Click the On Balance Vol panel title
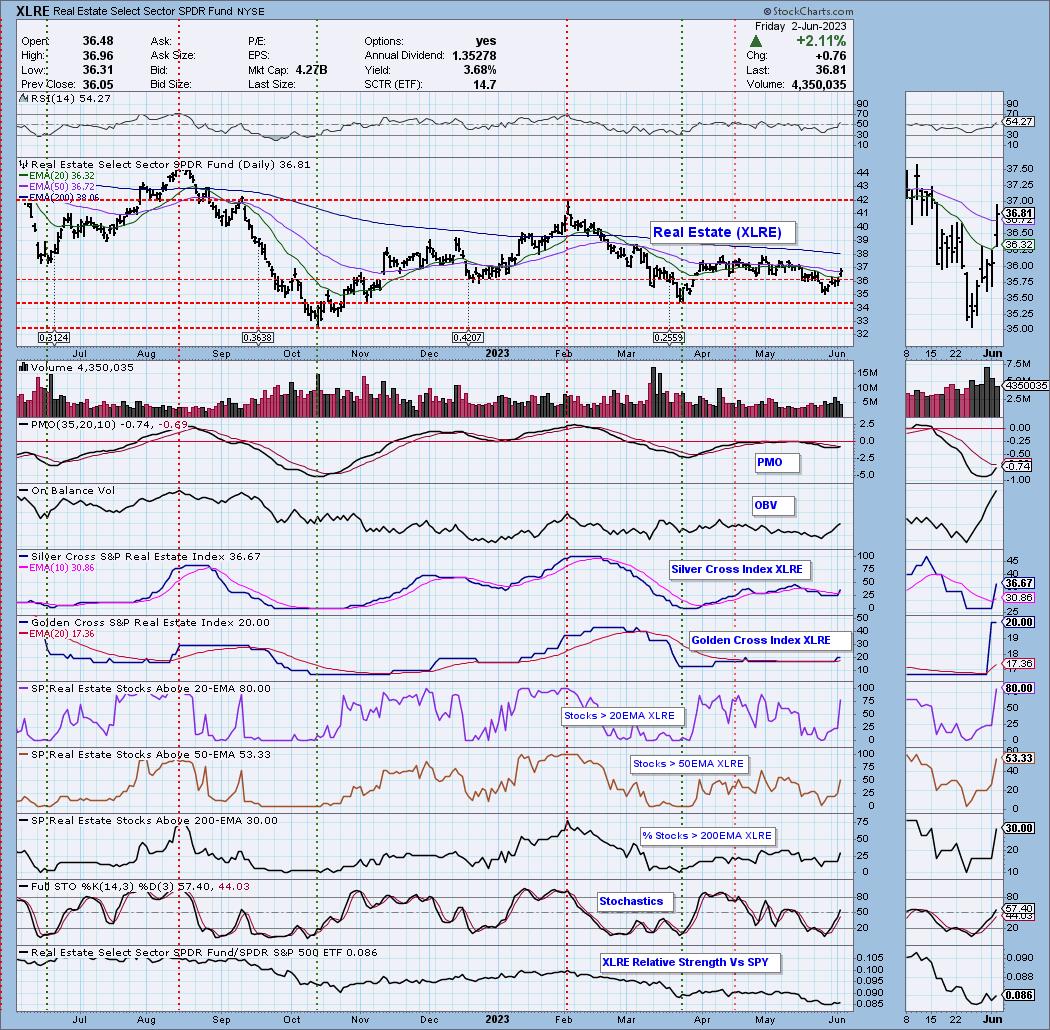Image resolution: width=1050 pixels, height=1030 pixels. [x=67, y=491]
